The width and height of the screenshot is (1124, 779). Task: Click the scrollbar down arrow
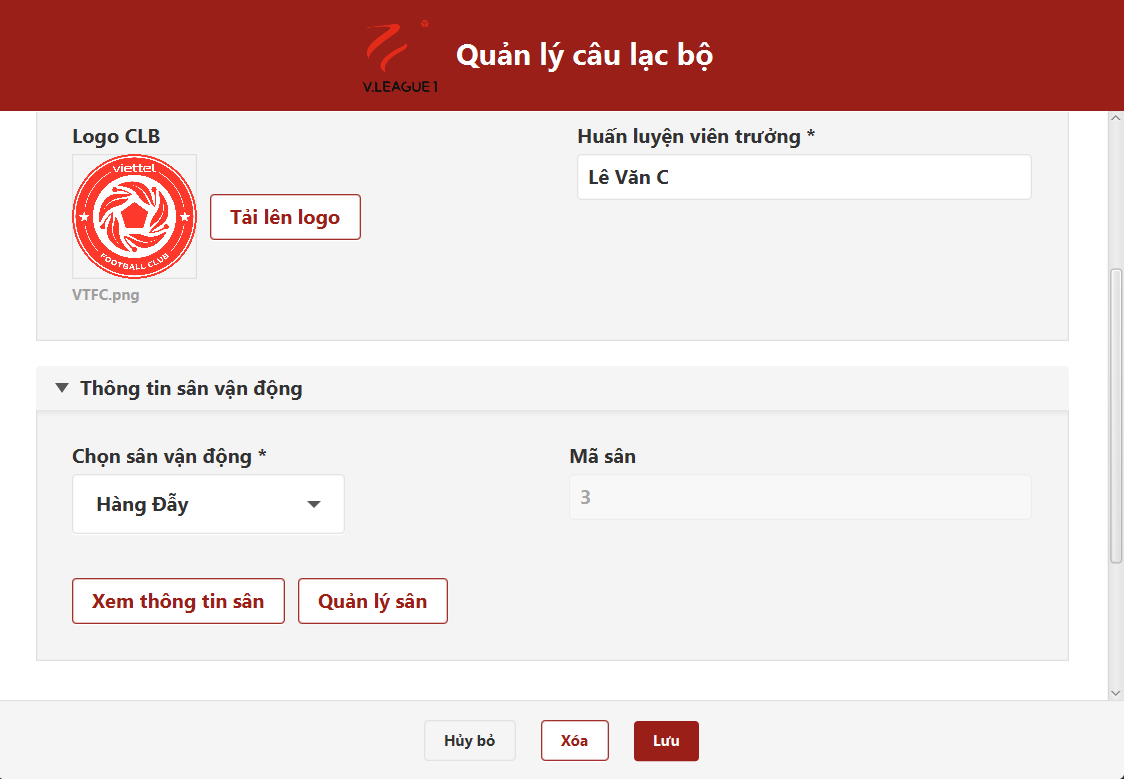click(x=1116, y=692)
